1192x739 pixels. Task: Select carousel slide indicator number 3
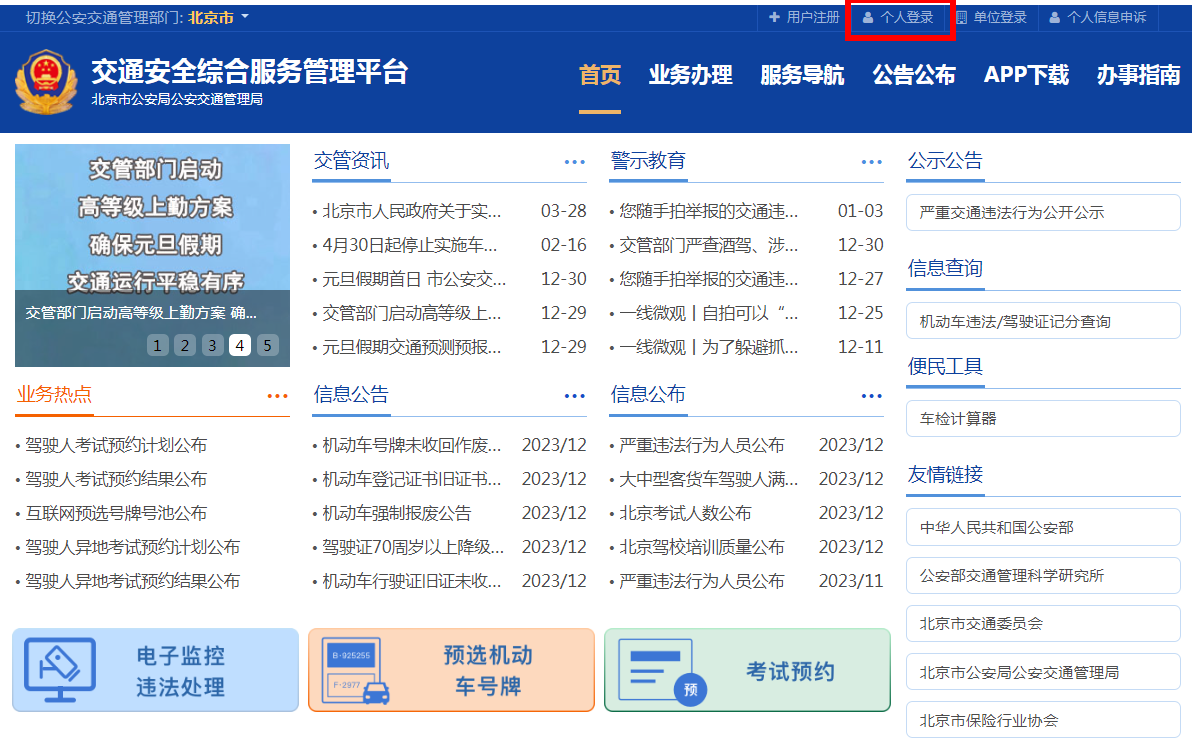click(x=212, y=345)
